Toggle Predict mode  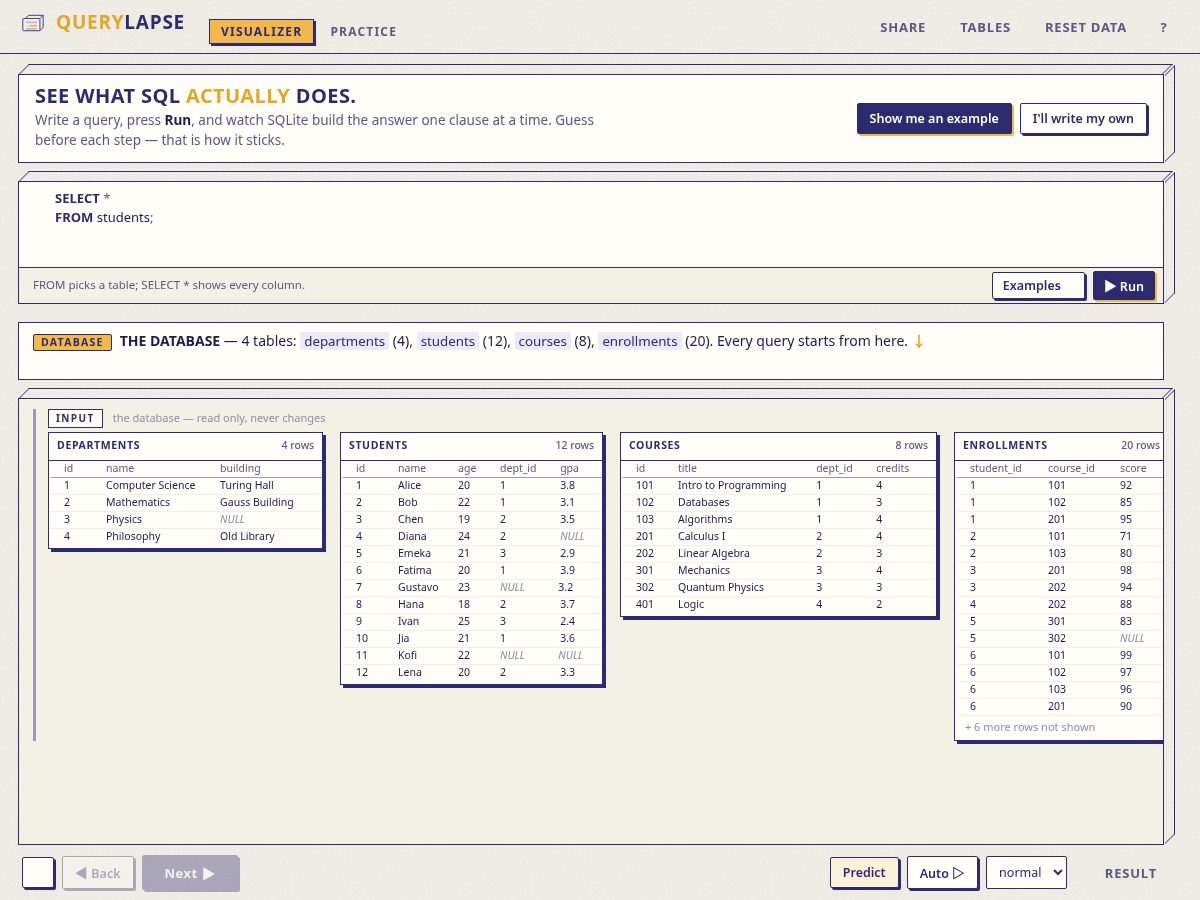(864, 872)
